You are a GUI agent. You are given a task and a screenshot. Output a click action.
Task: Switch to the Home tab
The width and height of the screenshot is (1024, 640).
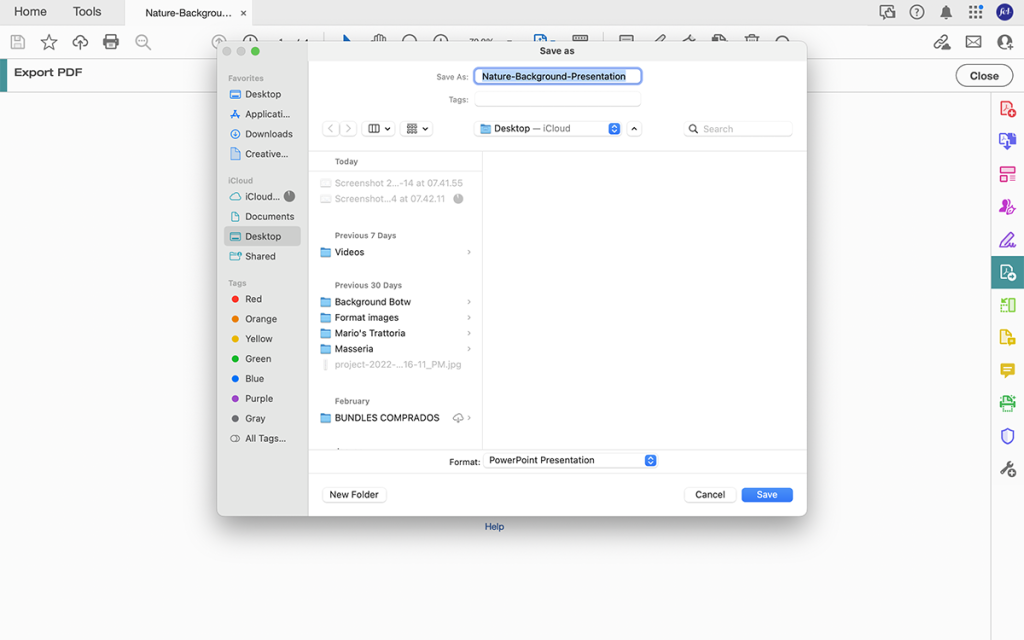(30, 11)
